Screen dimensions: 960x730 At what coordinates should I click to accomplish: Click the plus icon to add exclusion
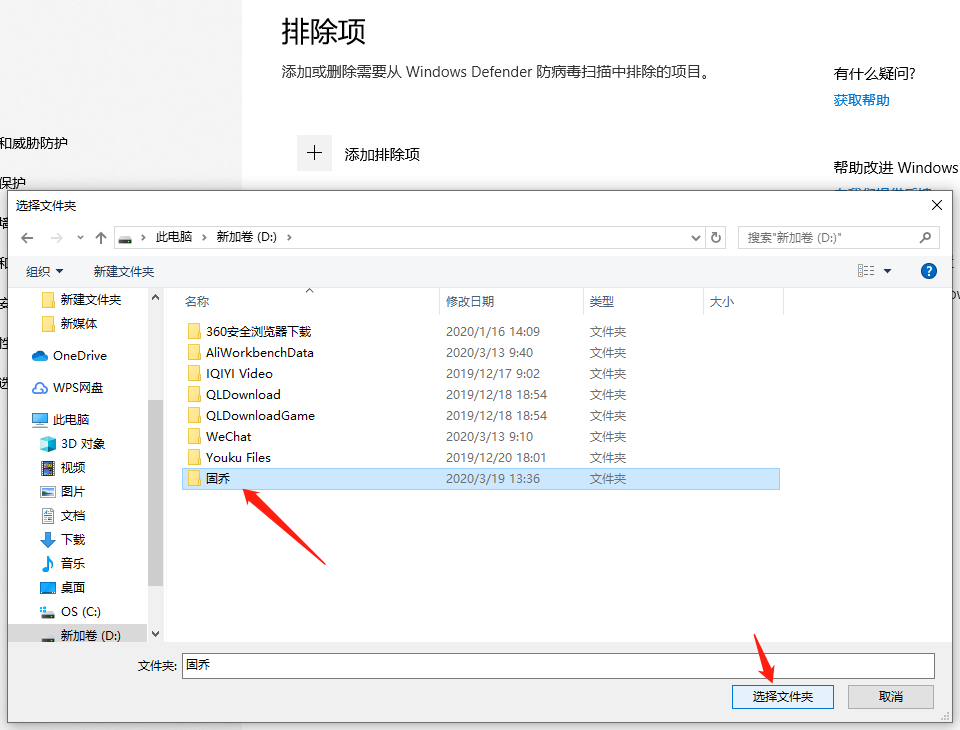tap(314, 153)
